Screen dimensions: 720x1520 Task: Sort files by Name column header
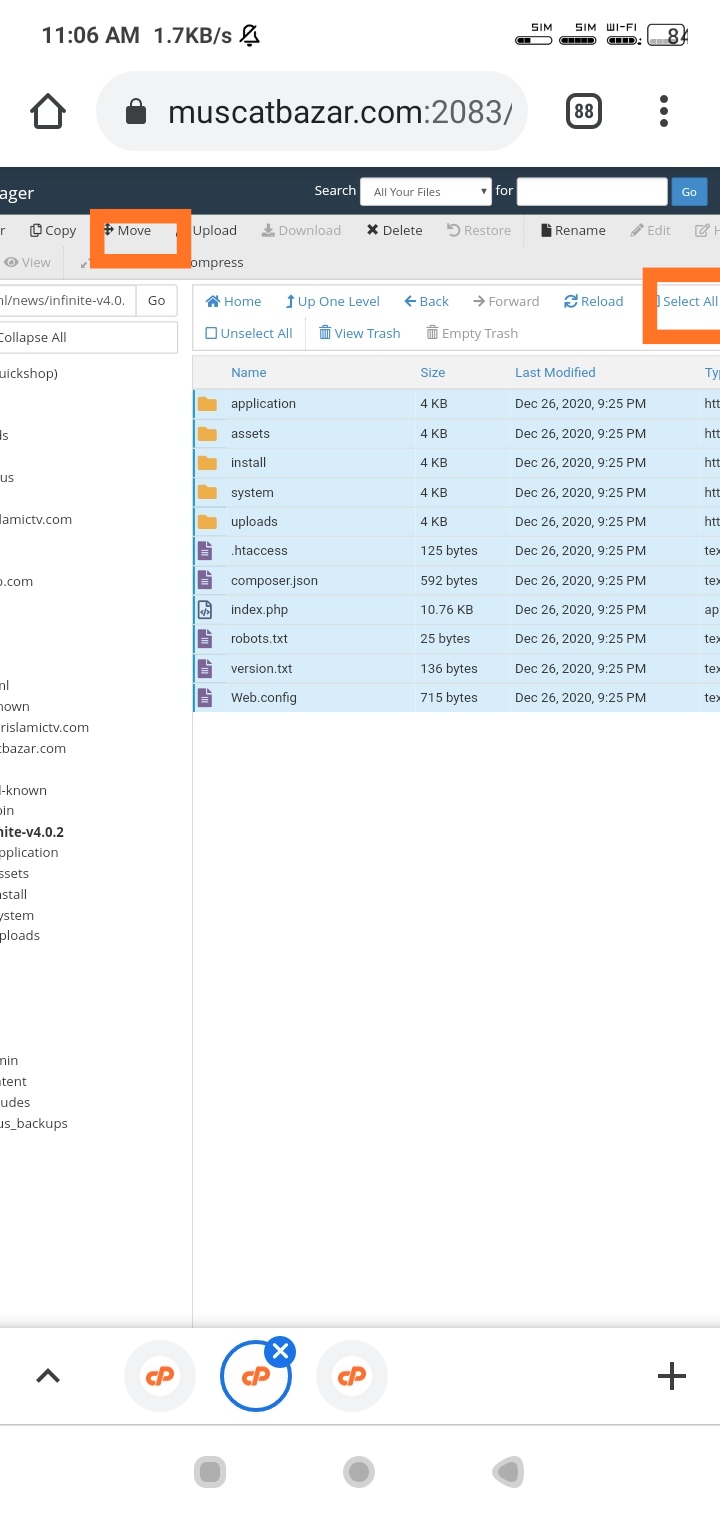point(248,372)
